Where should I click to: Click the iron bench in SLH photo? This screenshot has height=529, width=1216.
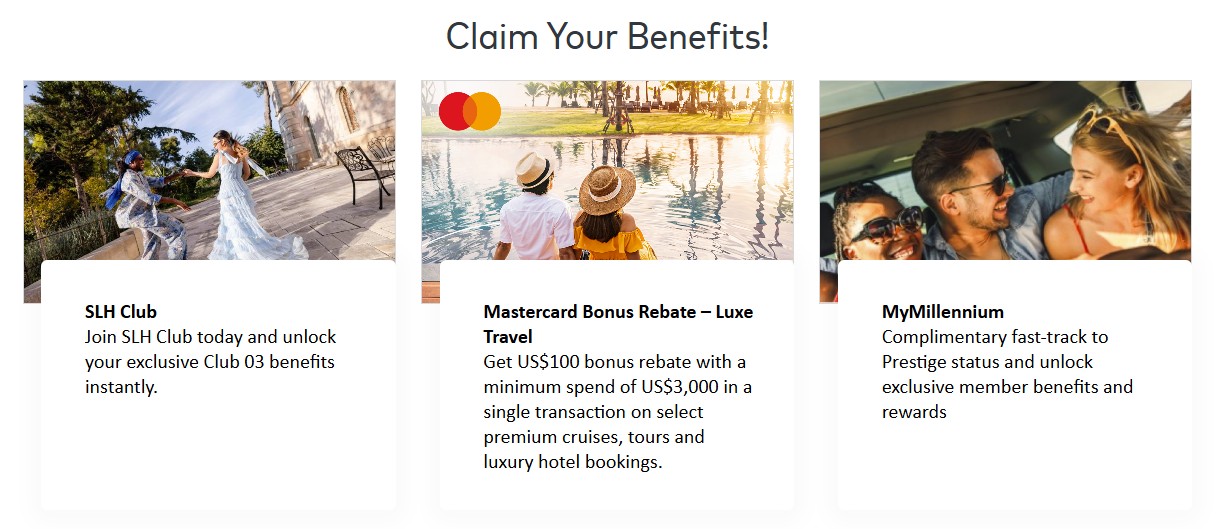click(x=365, y=168)
